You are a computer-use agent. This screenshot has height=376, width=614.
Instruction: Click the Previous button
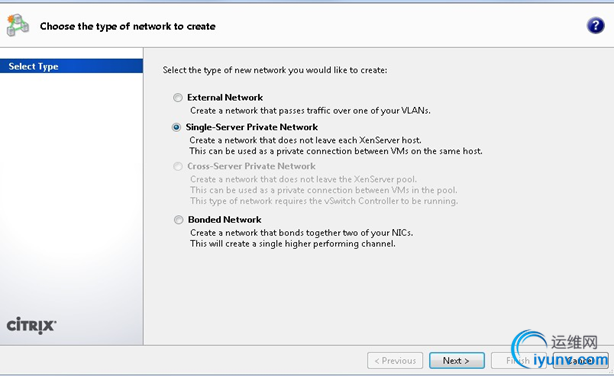point(395,360)
